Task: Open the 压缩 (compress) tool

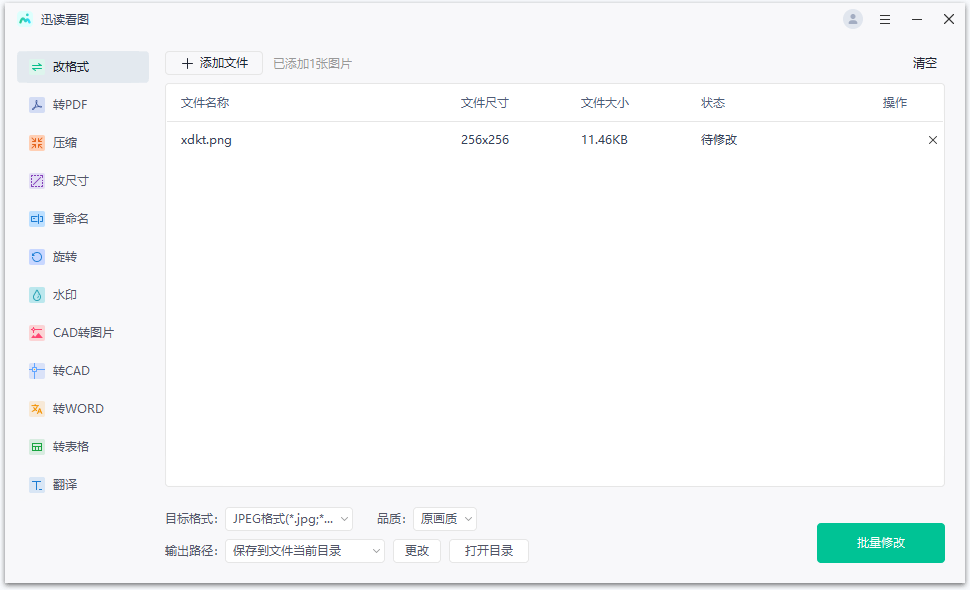Action: click(x=68, y=142)
